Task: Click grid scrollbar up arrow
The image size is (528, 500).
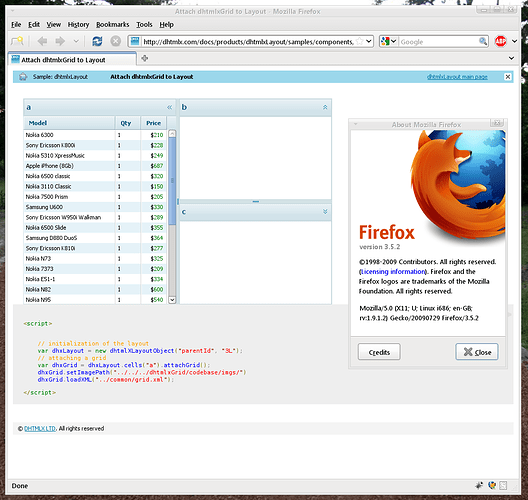Action: 172,134
